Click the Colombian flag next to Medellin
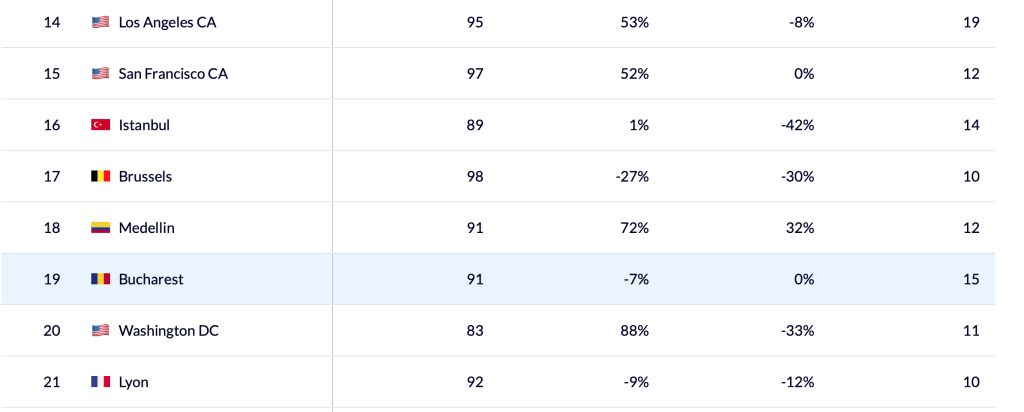Viewport: 1024px width, 412px height. pyautogui.click(x=100, y=228)
